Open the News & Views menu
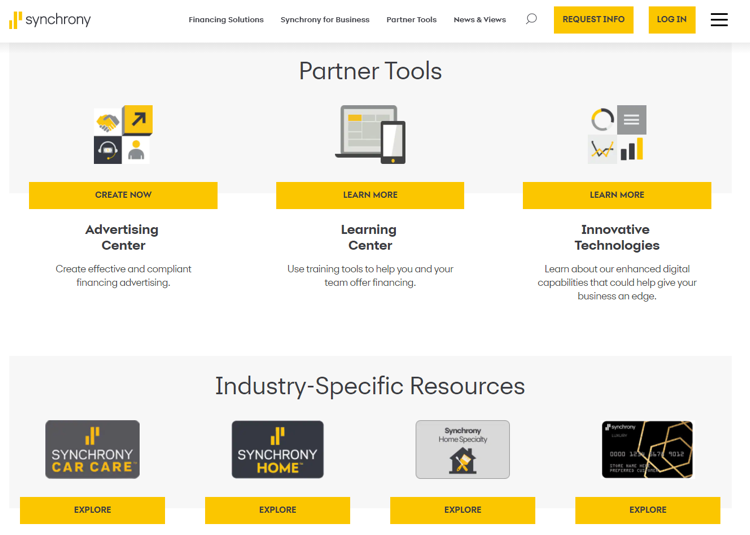The image size is (750, 535). (x=480, y=20)
